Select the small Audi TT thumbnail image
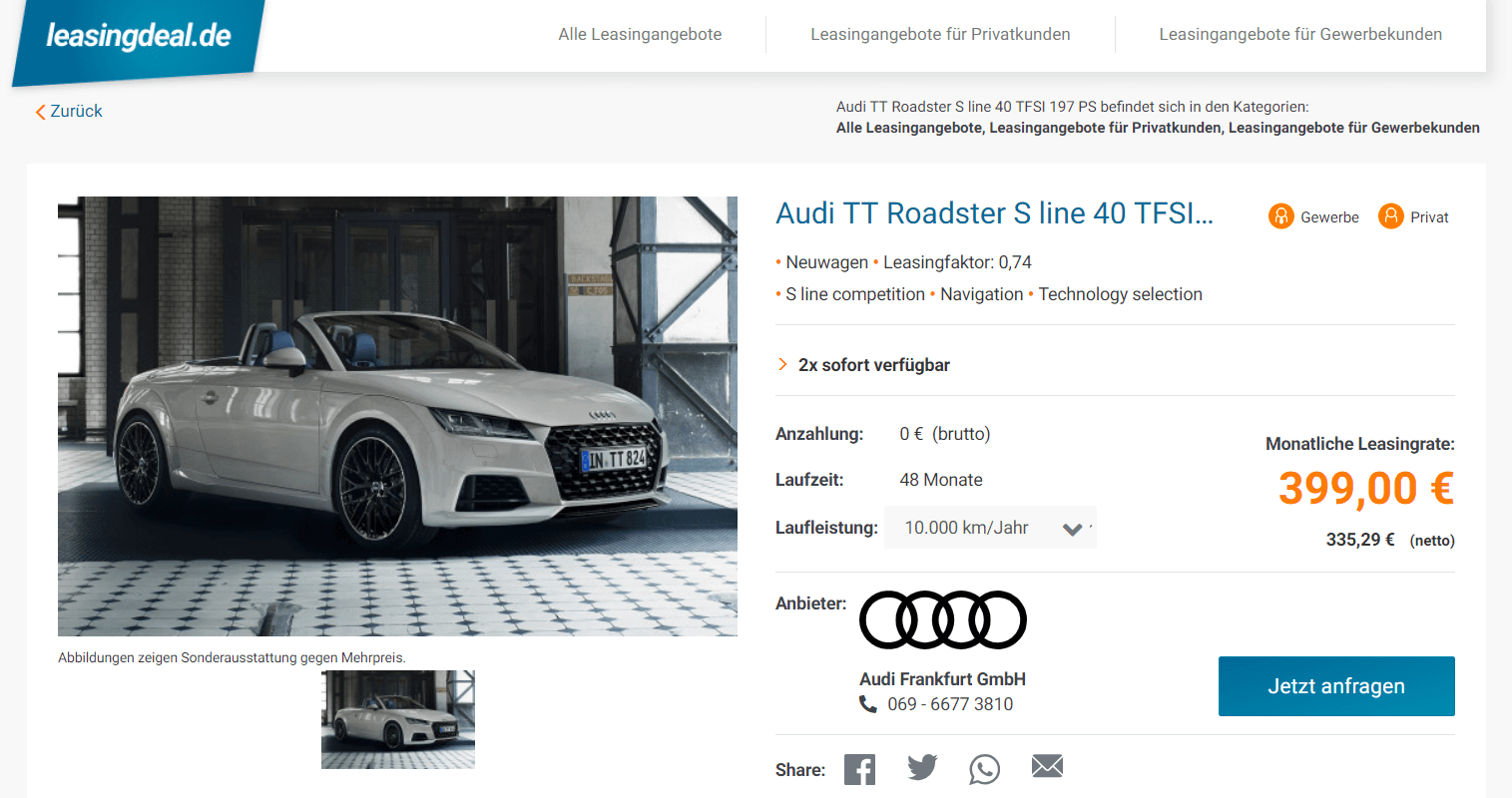Viewport: 1512px width, 798px height. (398, 719)
